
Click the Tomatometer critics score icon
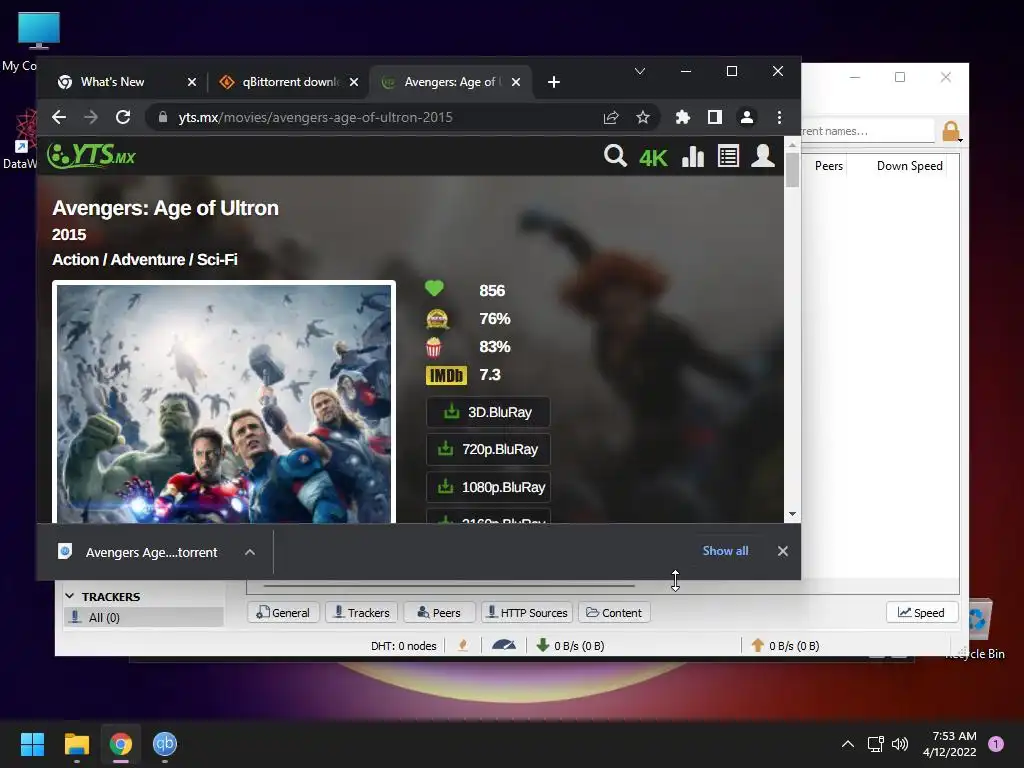coord(437,319)
